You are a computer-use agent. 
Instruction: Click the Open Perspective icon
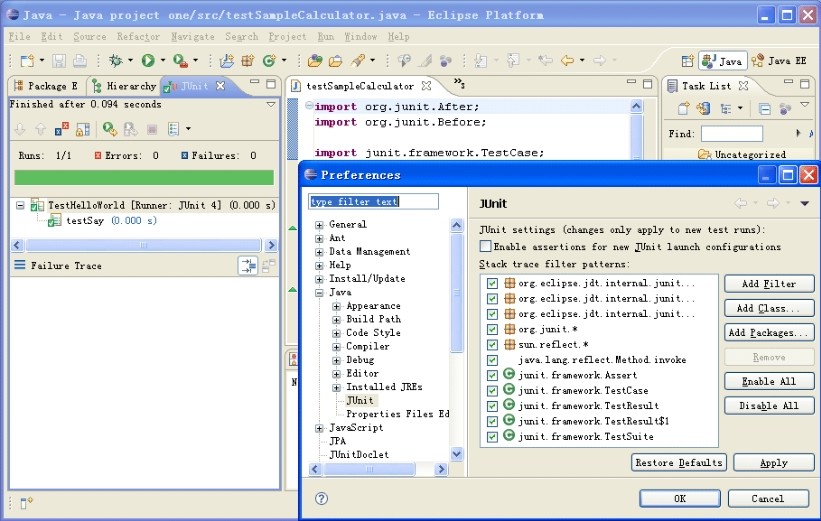[688, 61]
